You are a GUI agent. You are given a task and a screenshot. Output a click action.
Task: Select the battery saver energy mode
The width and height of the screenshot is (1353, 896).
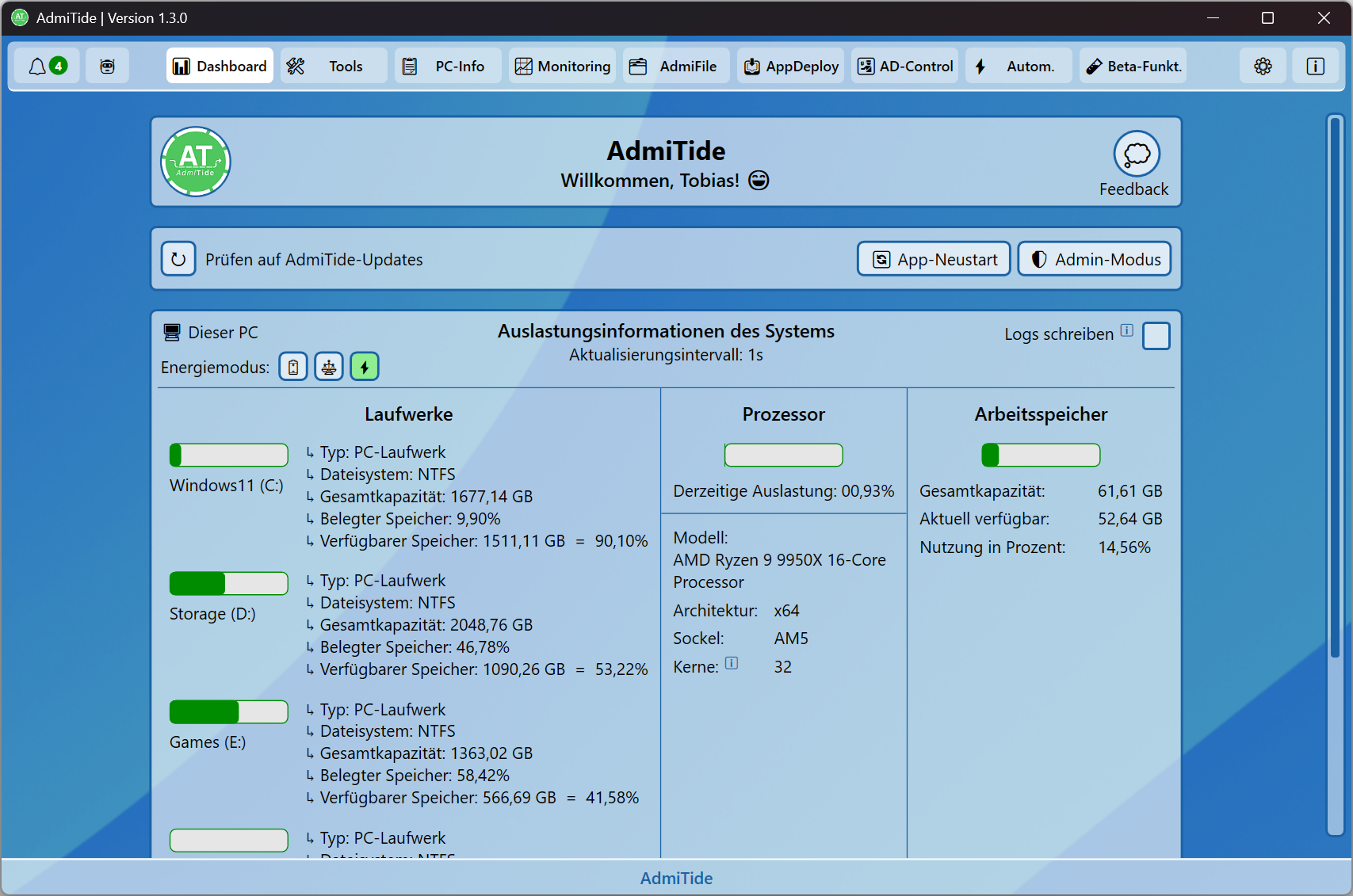293,367
